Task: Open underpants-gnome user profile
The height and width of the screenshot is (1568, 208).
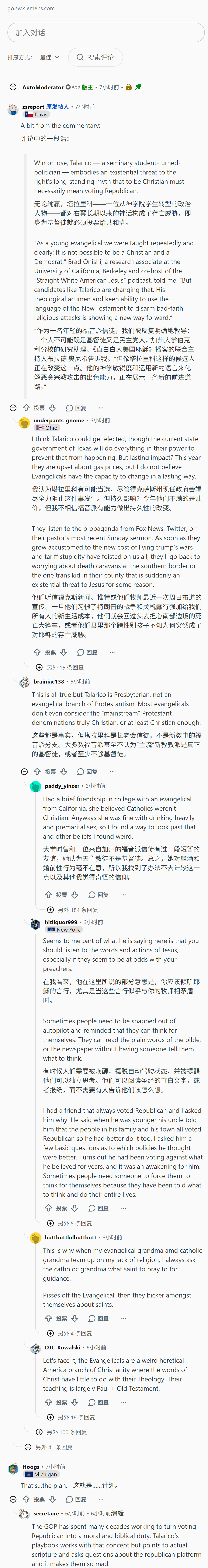Action: pos(59,420)
